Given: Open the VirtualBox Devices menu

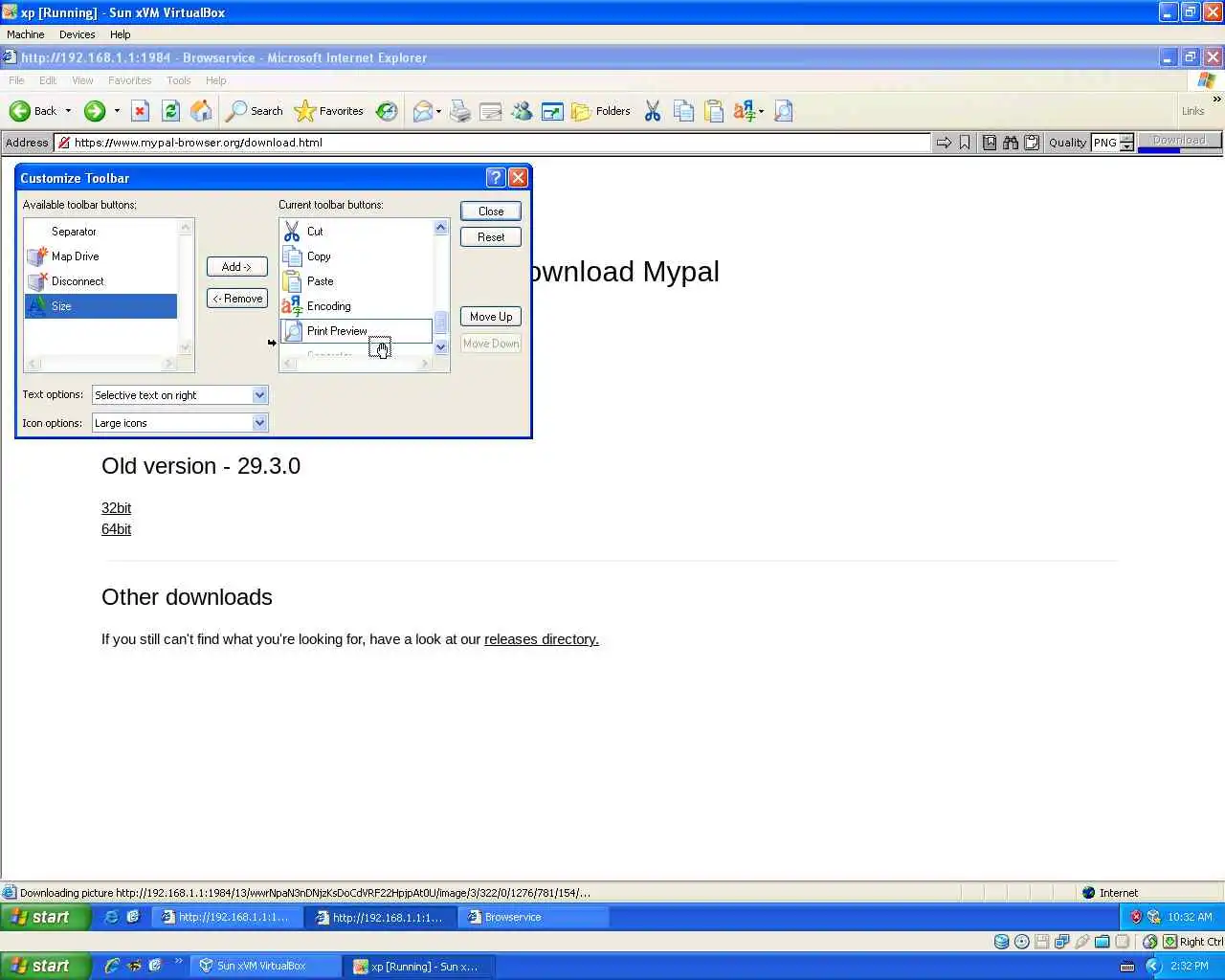Looking at the screenshot, I should 77,34.
